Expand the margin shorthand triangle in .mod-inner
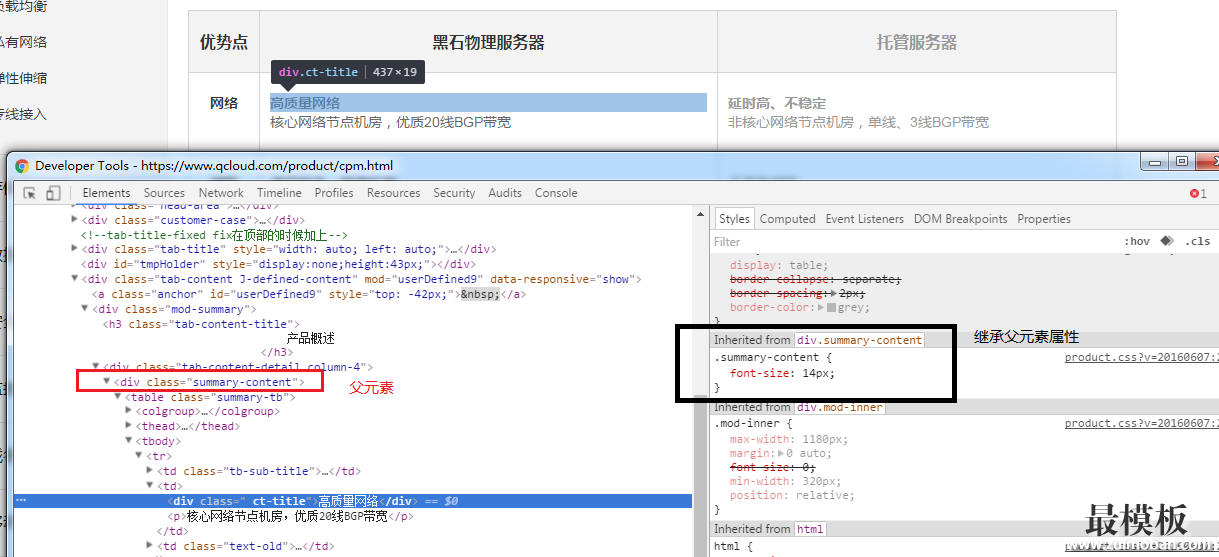The width and height of the screenshot is (1219, 557). (x=781, y=453)
